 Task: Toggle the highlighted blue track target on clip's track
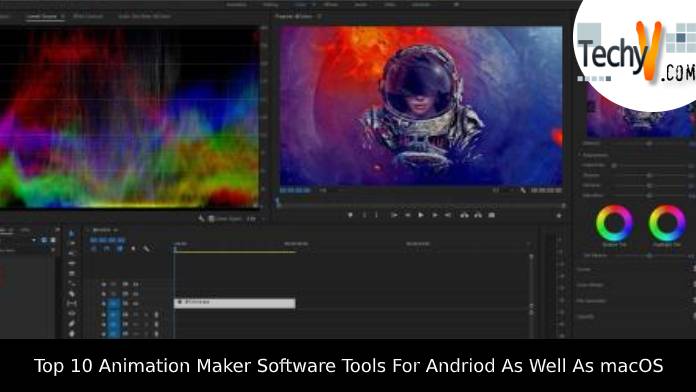tap(114, 304)
